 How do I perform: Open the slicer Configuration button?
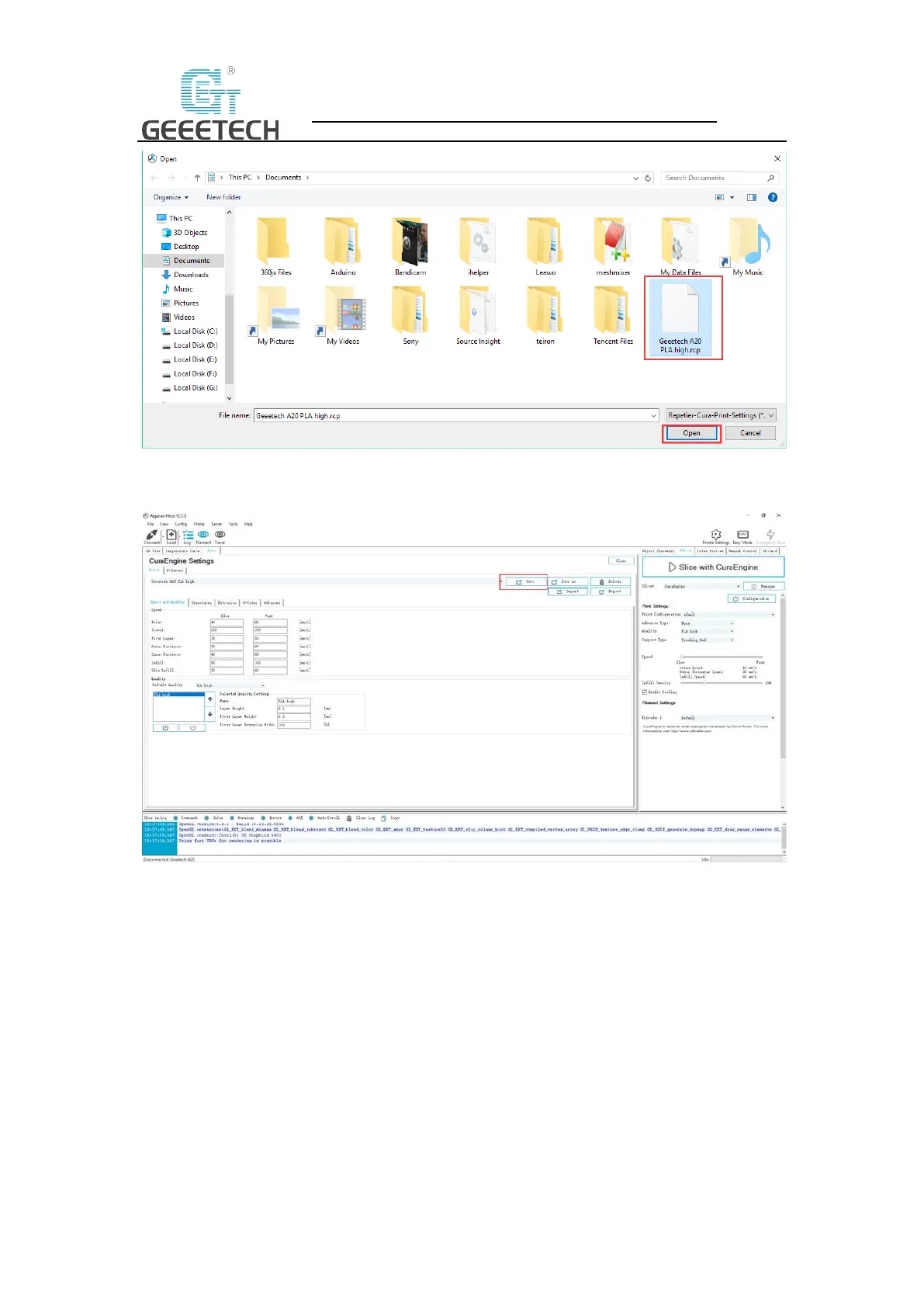click(752, 598)
